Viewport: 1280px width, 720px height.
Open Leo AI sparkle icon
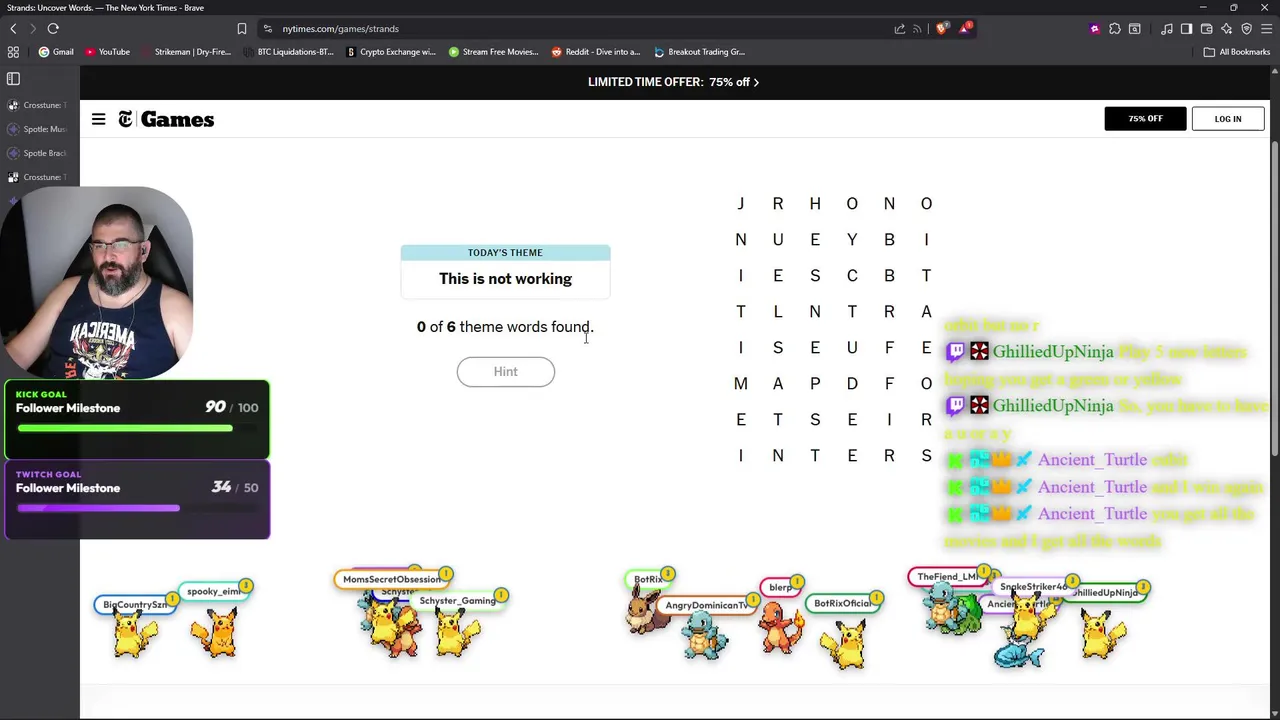pos(1226,29)
